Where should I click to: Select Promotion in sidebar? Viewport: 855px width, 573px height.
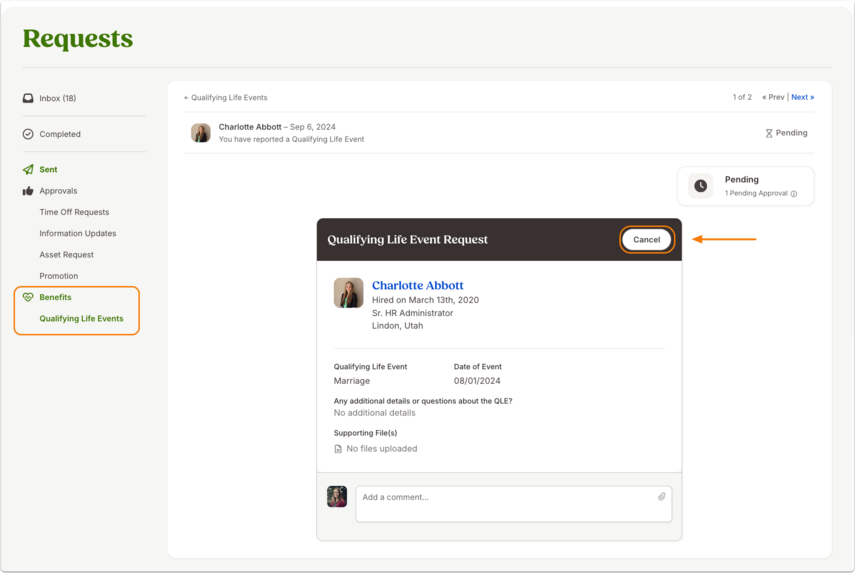[58, 276]
